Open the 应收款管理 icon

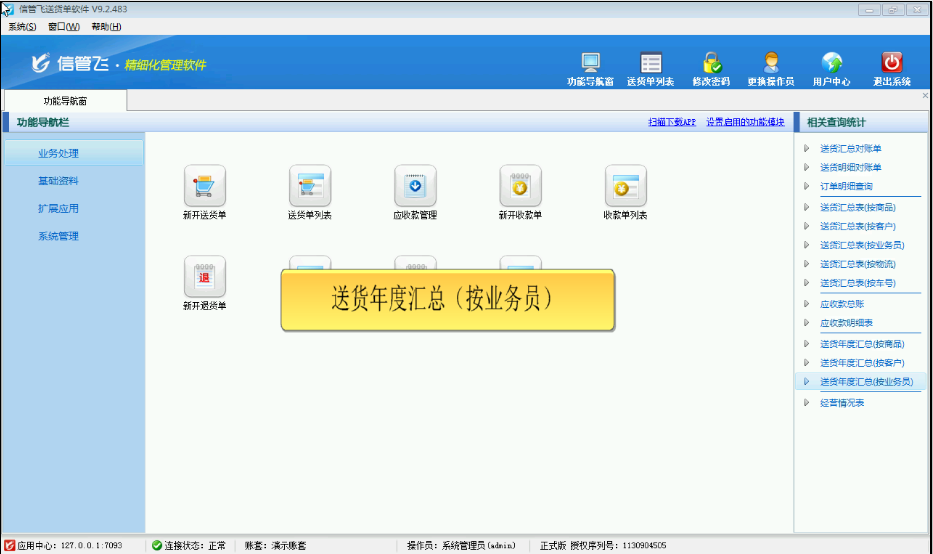415,186
